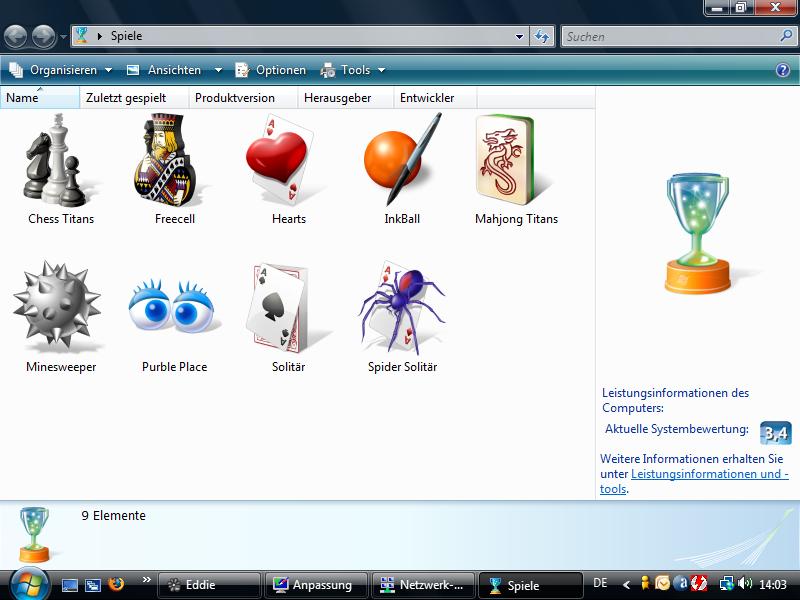Click the blue help question mark button
The height and width of the screenshot is (600, 800).
coord(783,70)
